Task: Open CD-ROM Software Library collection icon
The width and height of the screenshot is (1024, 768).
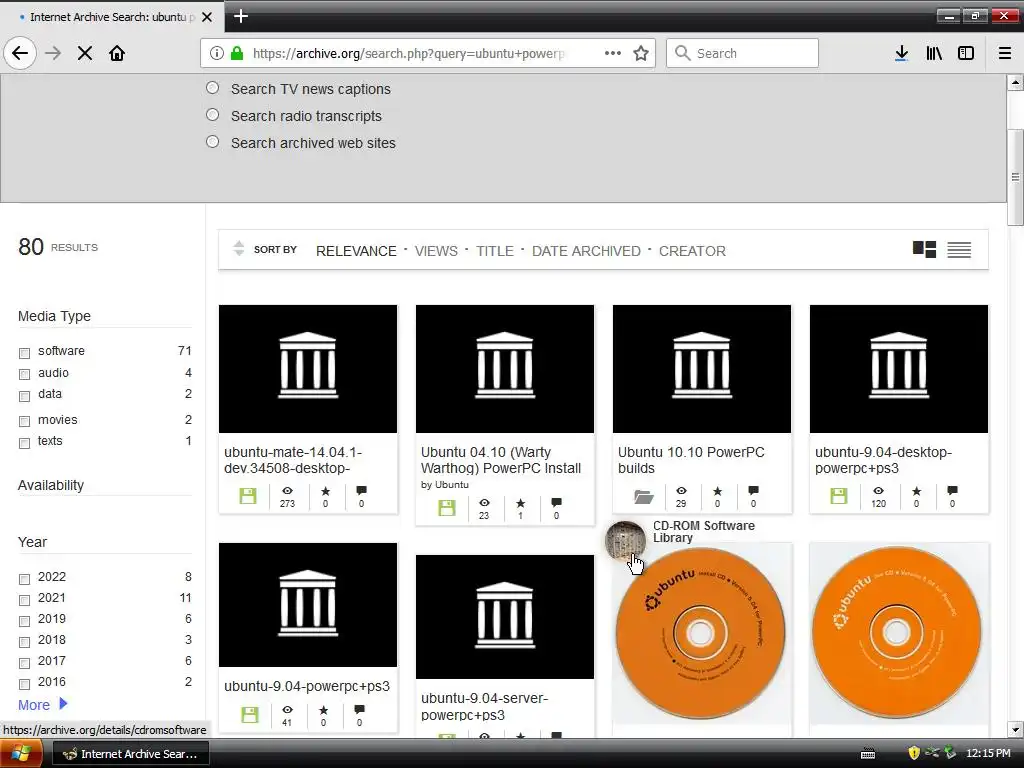Action: click(x=625, y=541)
